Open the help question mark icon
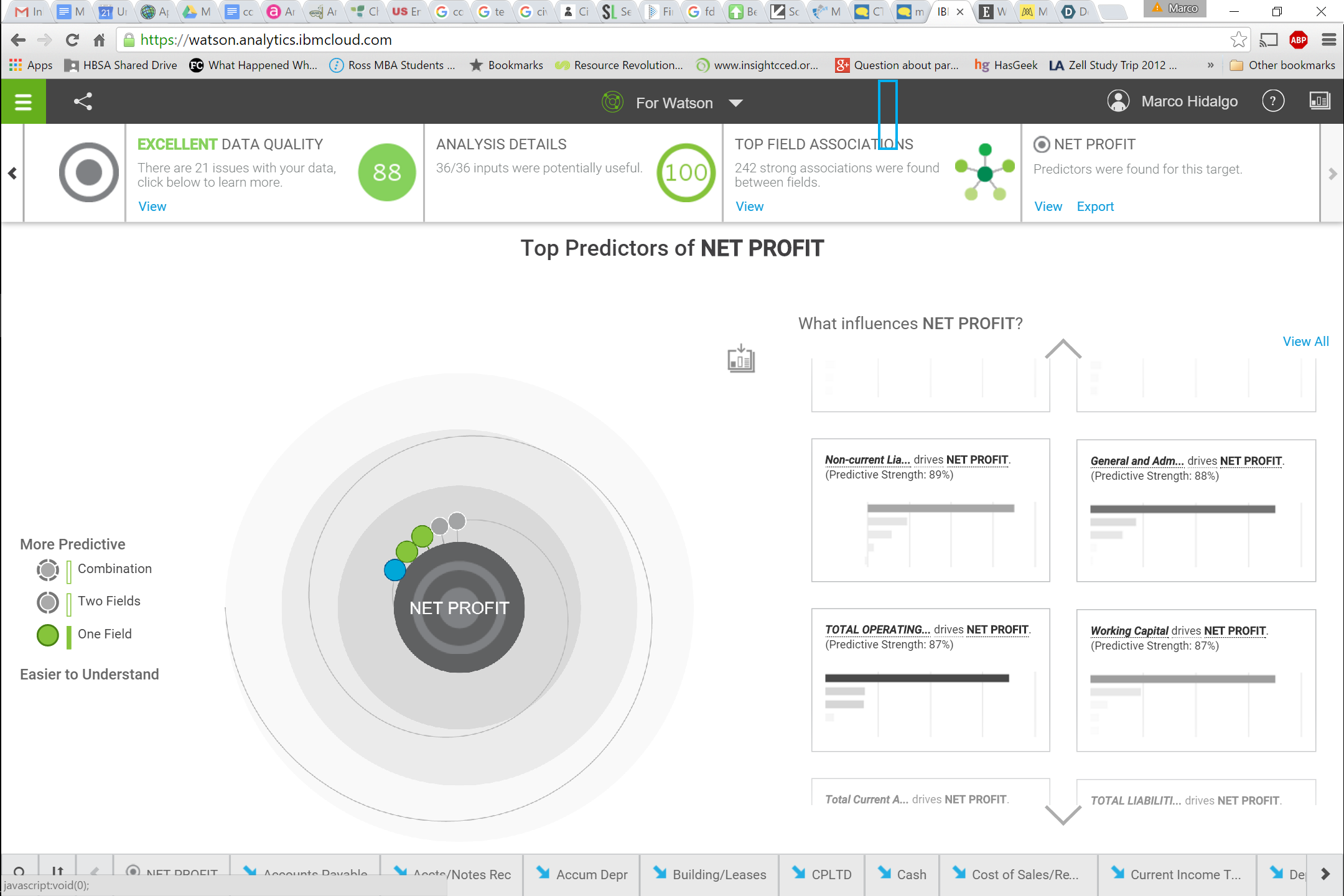Image resolution: width=1344 pixels, height=896 pixels. (1272, 101)
